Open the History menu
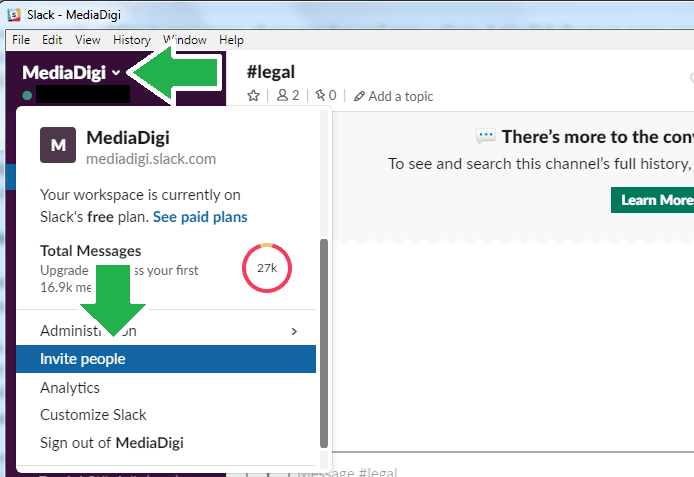The image size is (694, 477). pos(131,40)
